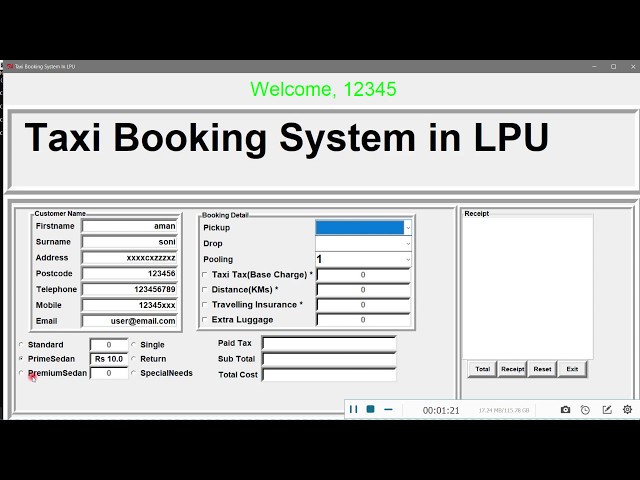Viewport: 640px width, 480px height.
Task: Pause the screen recording
Action: pos(353,409)
